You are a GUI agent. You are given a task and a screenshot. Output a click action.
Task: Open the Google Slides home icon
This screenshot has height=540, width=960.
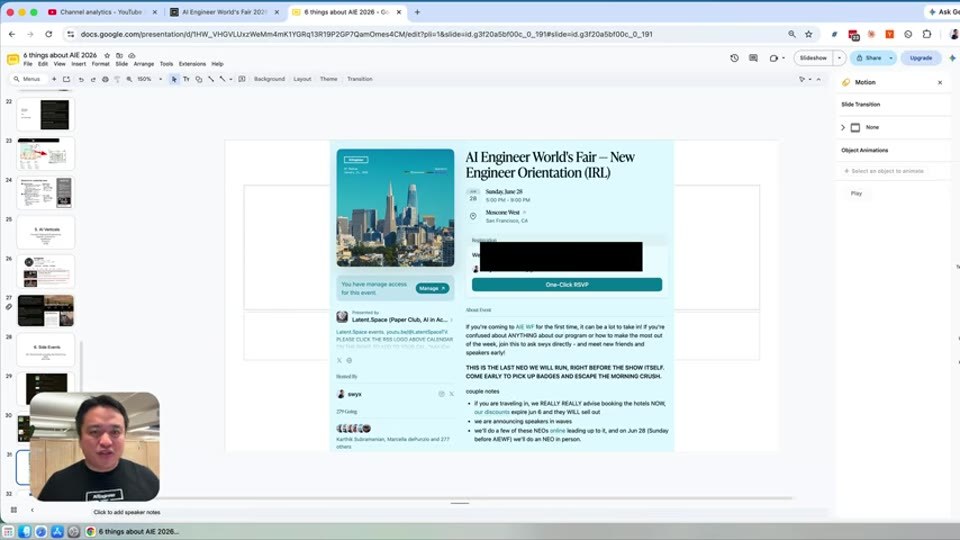point(12,59)
